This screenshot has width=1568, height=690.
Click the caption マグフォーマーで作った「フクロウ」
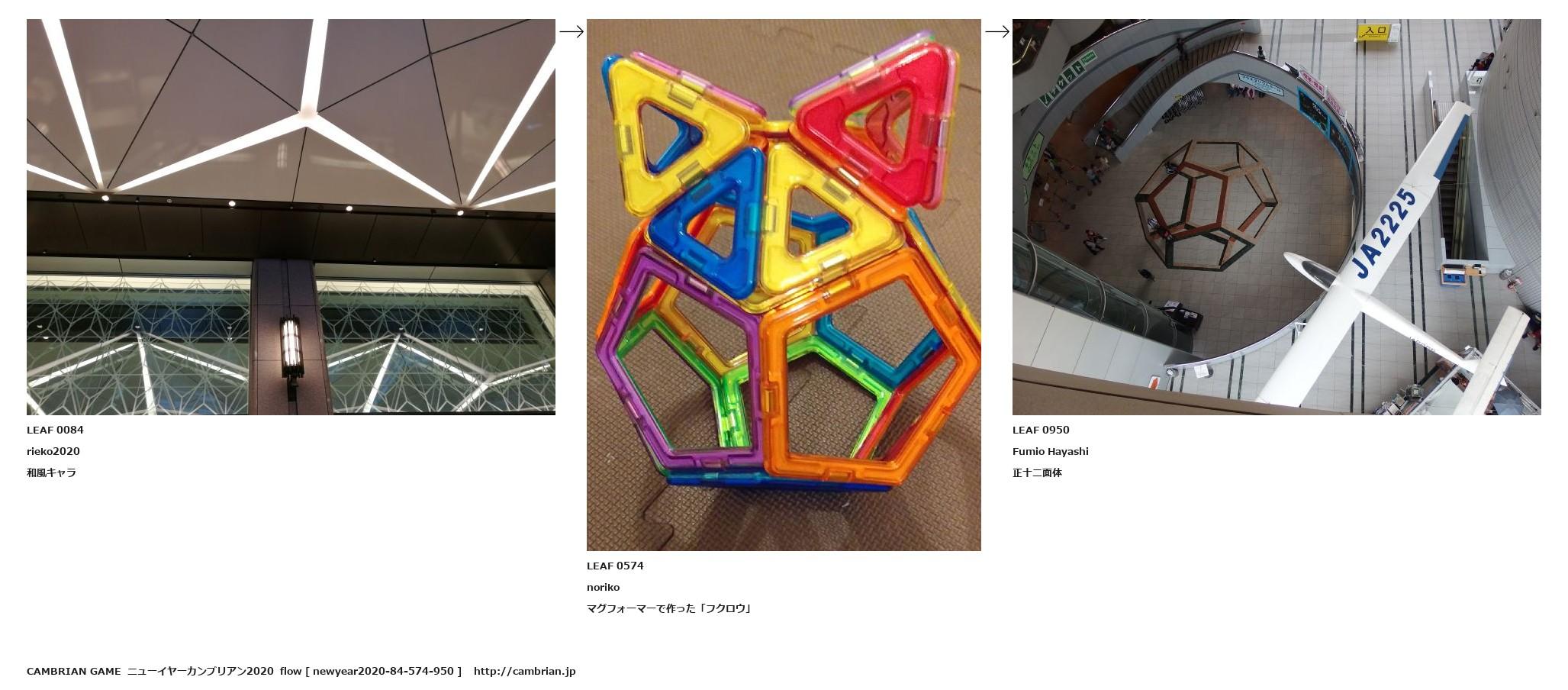coord(669,608)
